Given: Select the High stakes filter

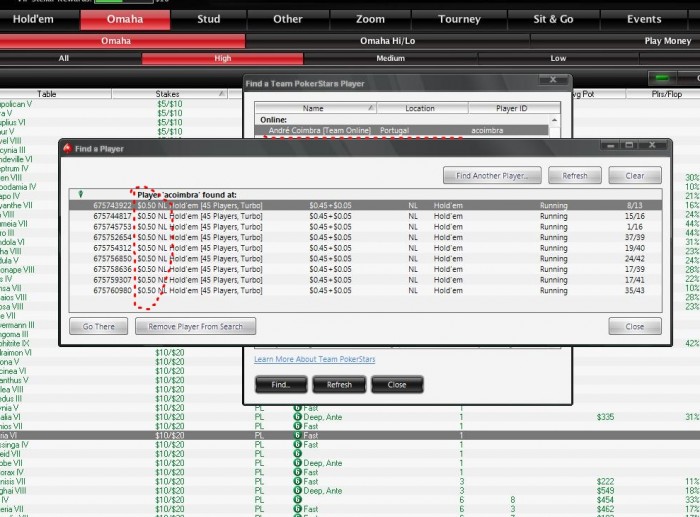Looking at the screenshot, I should (222, 58).
